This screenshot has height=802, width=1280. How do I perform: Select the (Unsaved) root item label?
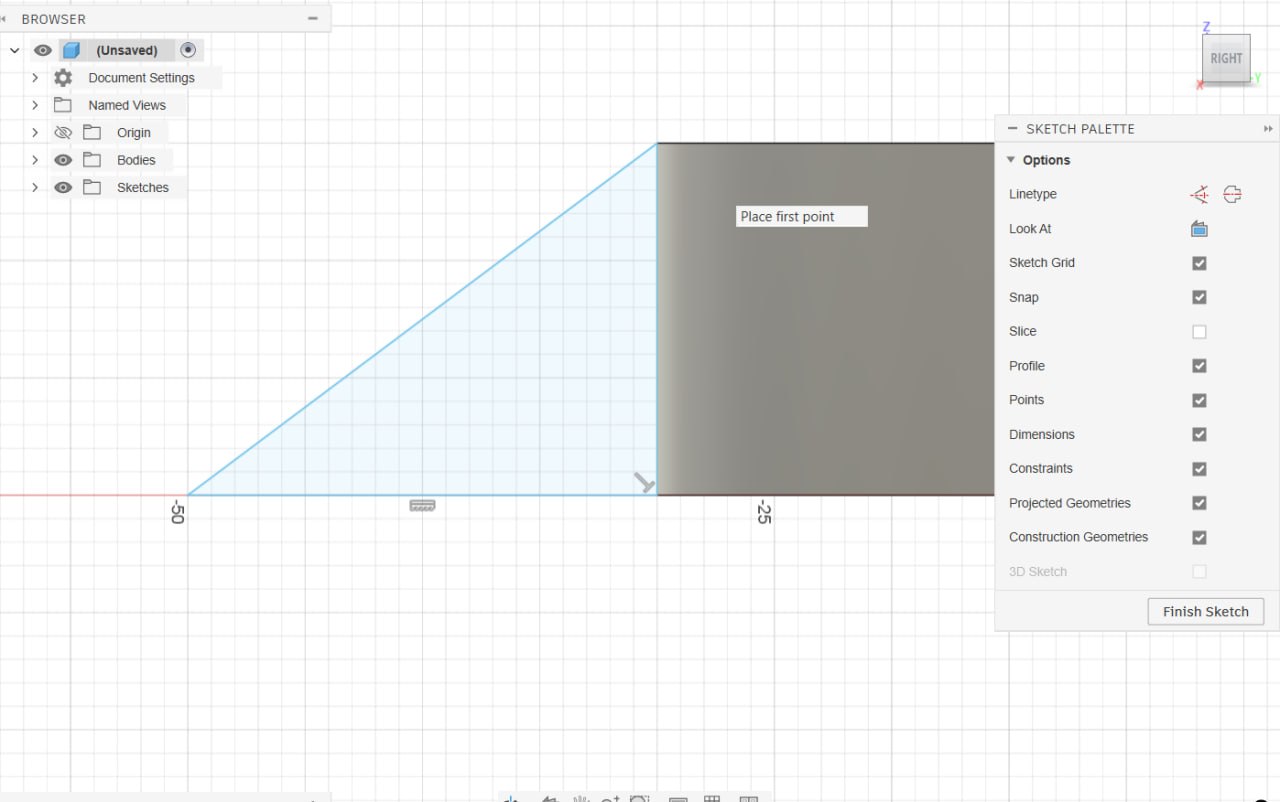coord(127,50)
